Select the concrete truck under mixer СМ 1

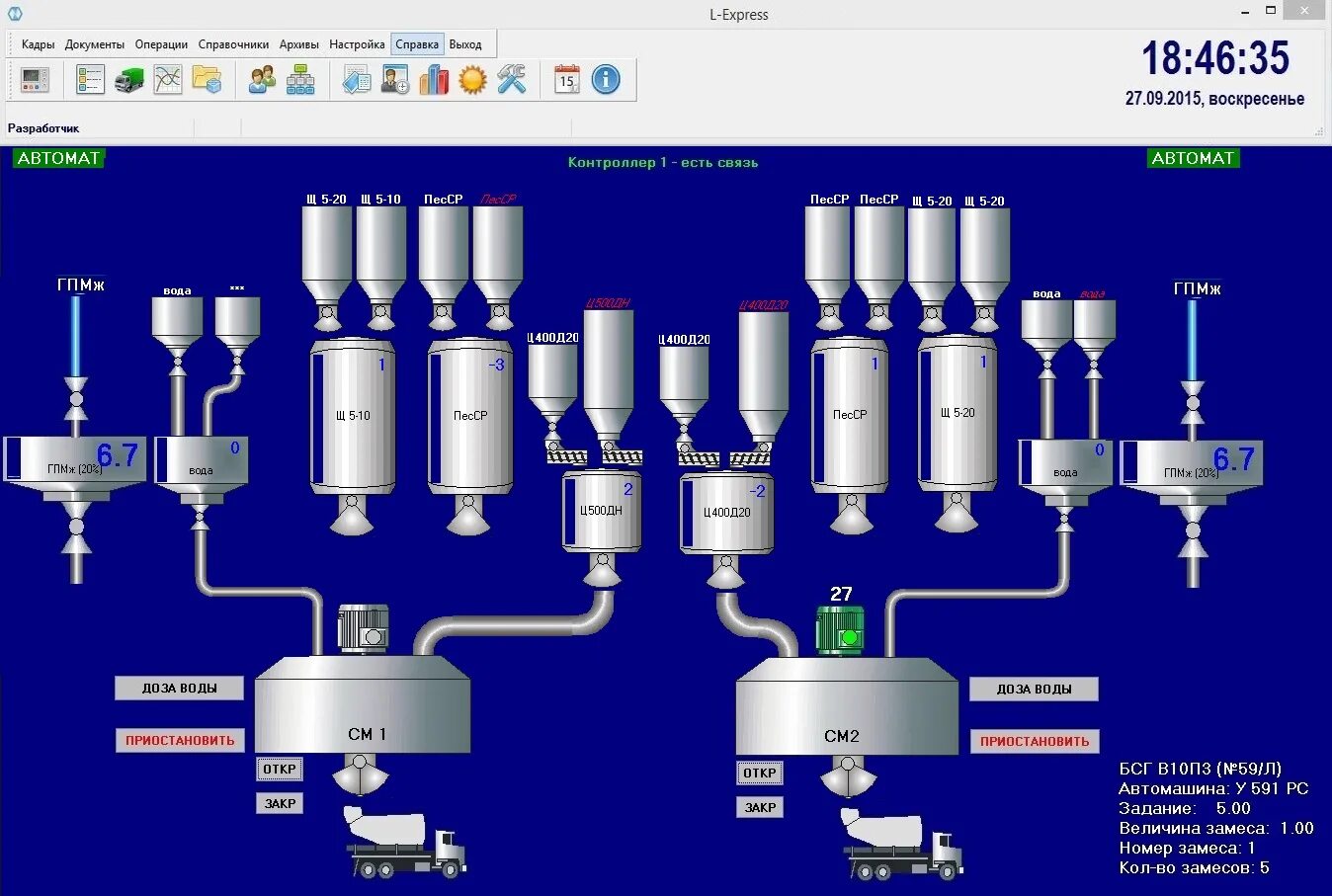(x=405, y=842)
